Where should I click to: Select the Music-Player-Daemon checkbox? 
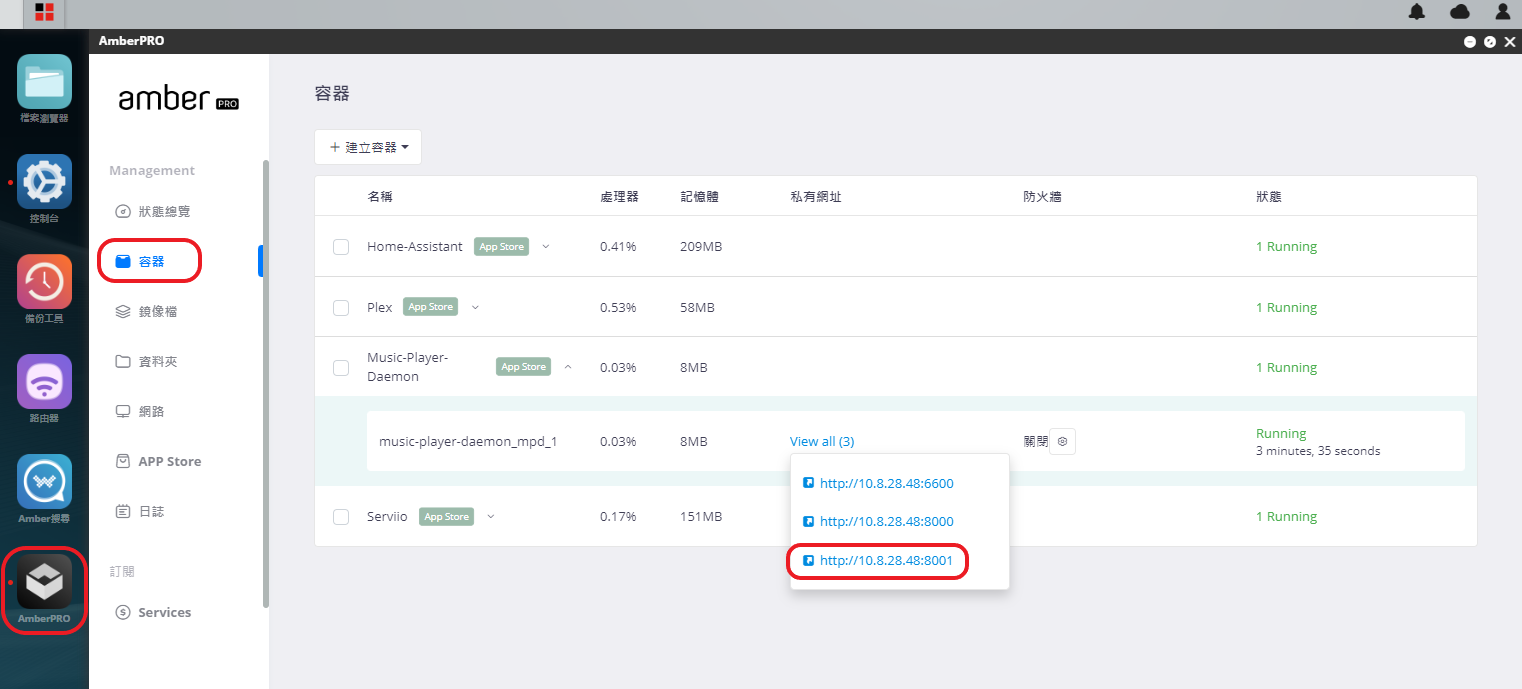pyautogui.click(x=341, y=368)
